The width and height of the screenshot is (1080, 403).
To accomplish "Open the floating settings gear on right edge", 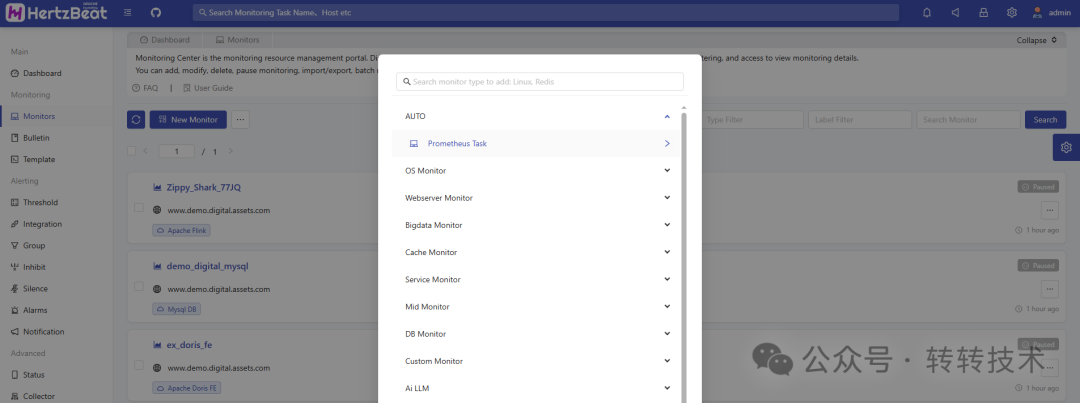I will [1066, 147].
